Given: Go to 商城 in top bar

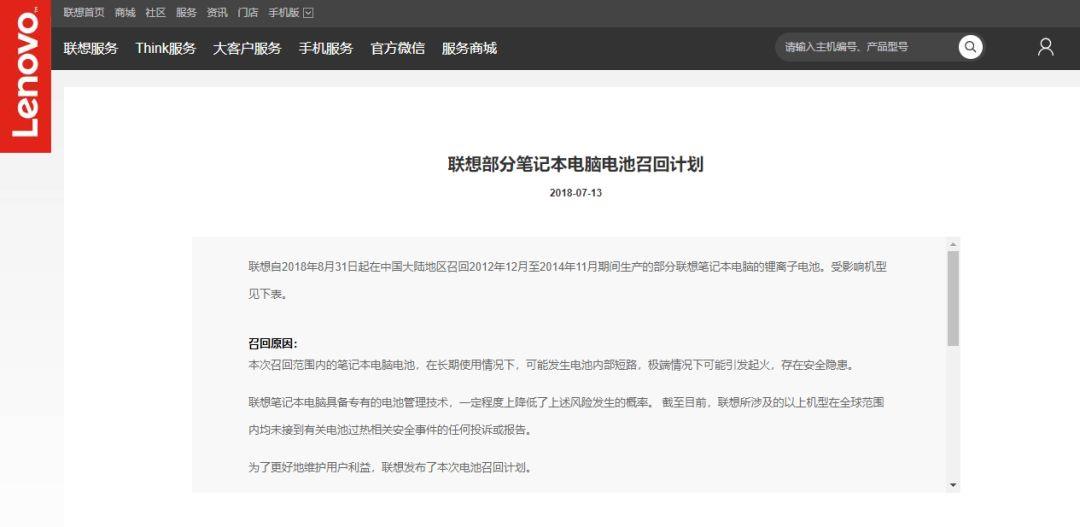Looking at the screenshot, I should 125,12.
